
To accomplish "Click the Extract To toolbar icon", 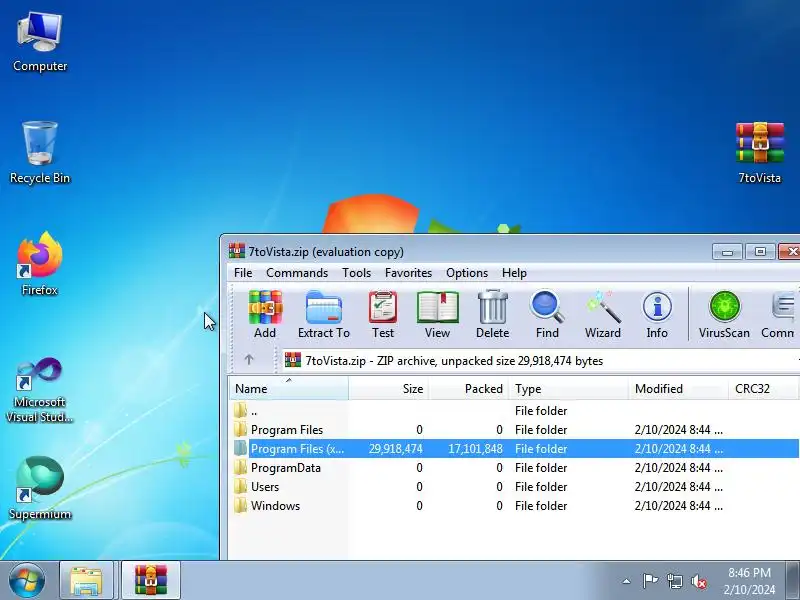I will 324,314.
